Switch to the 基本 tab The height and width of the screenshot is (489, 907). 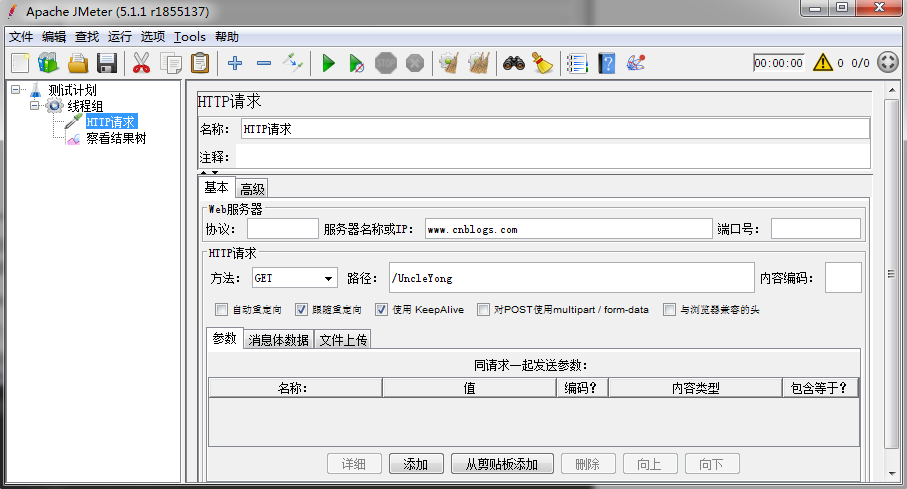216,187
